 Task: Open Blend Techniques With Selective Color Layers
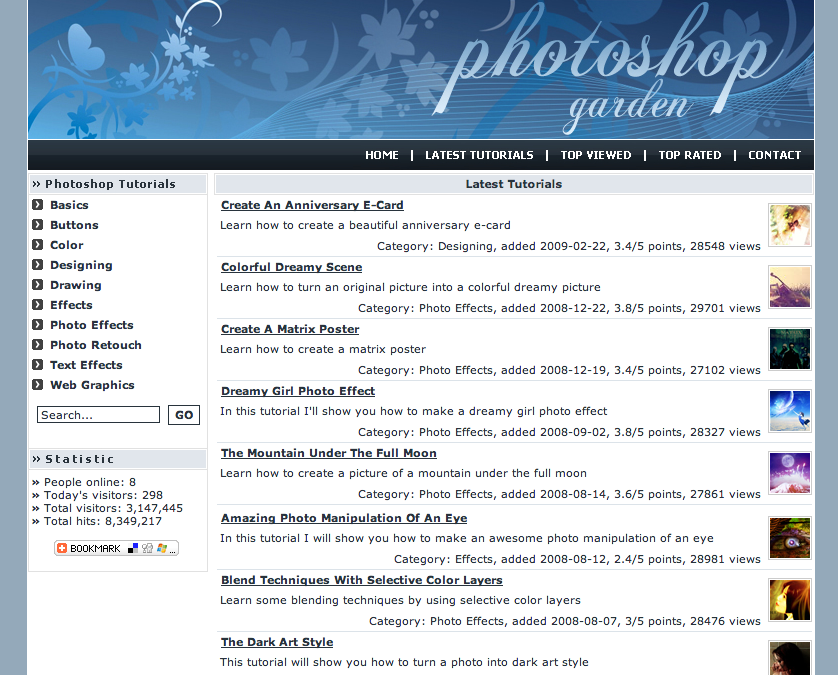pyautogui.click(x=362, y=580)
